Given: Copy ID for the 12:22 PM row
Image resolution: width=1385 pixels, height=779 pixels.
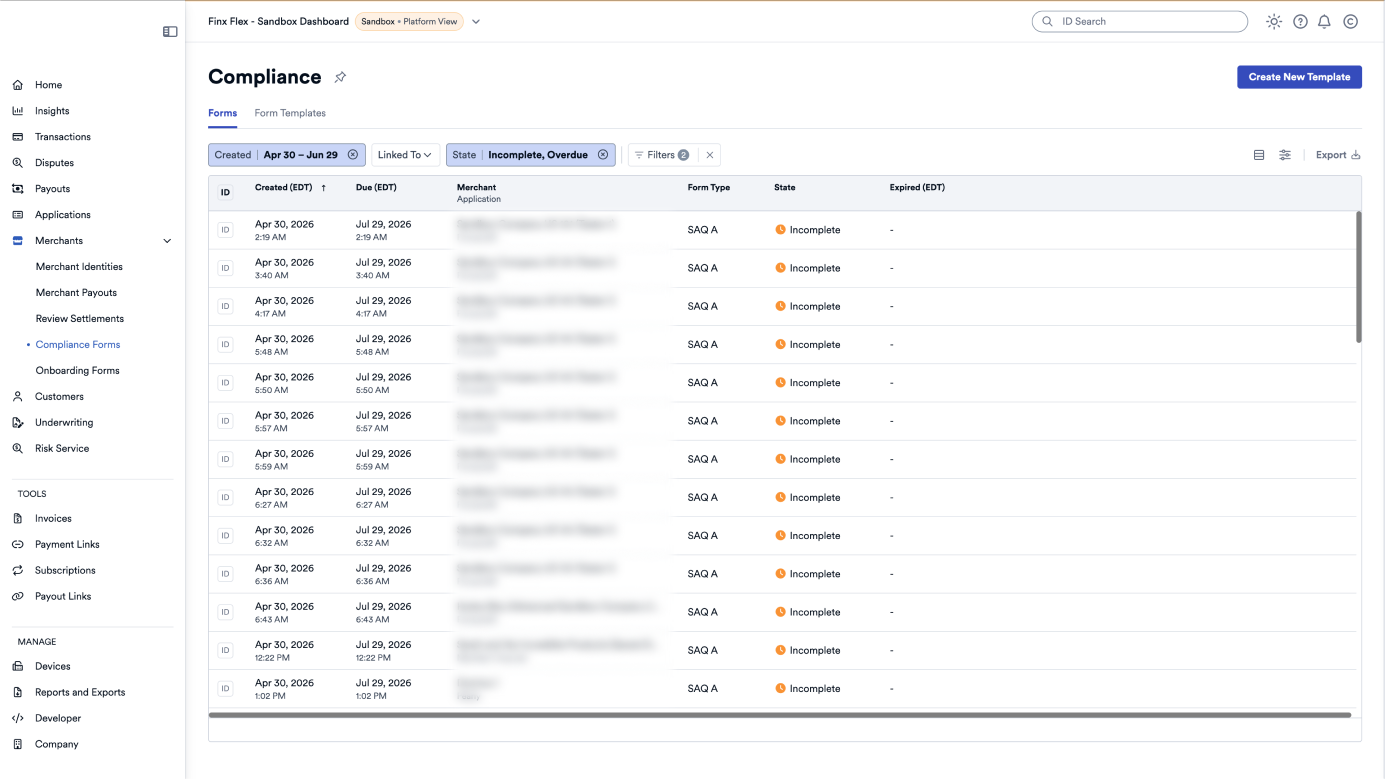Looking at the screenshot, I should [x=225, y=651].
